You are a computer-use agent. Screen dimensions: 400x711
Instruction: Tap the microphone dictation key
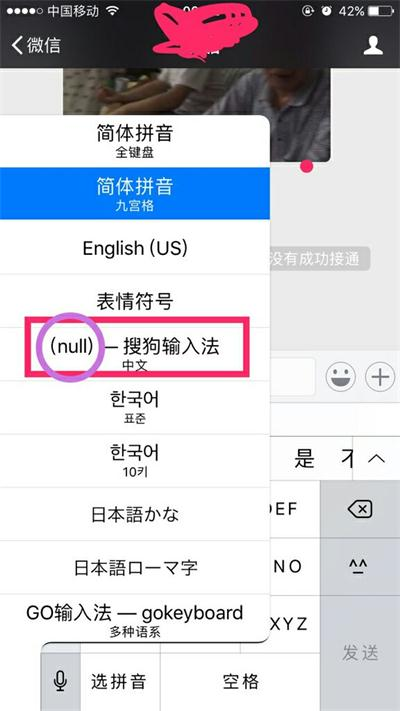point(60,681)
